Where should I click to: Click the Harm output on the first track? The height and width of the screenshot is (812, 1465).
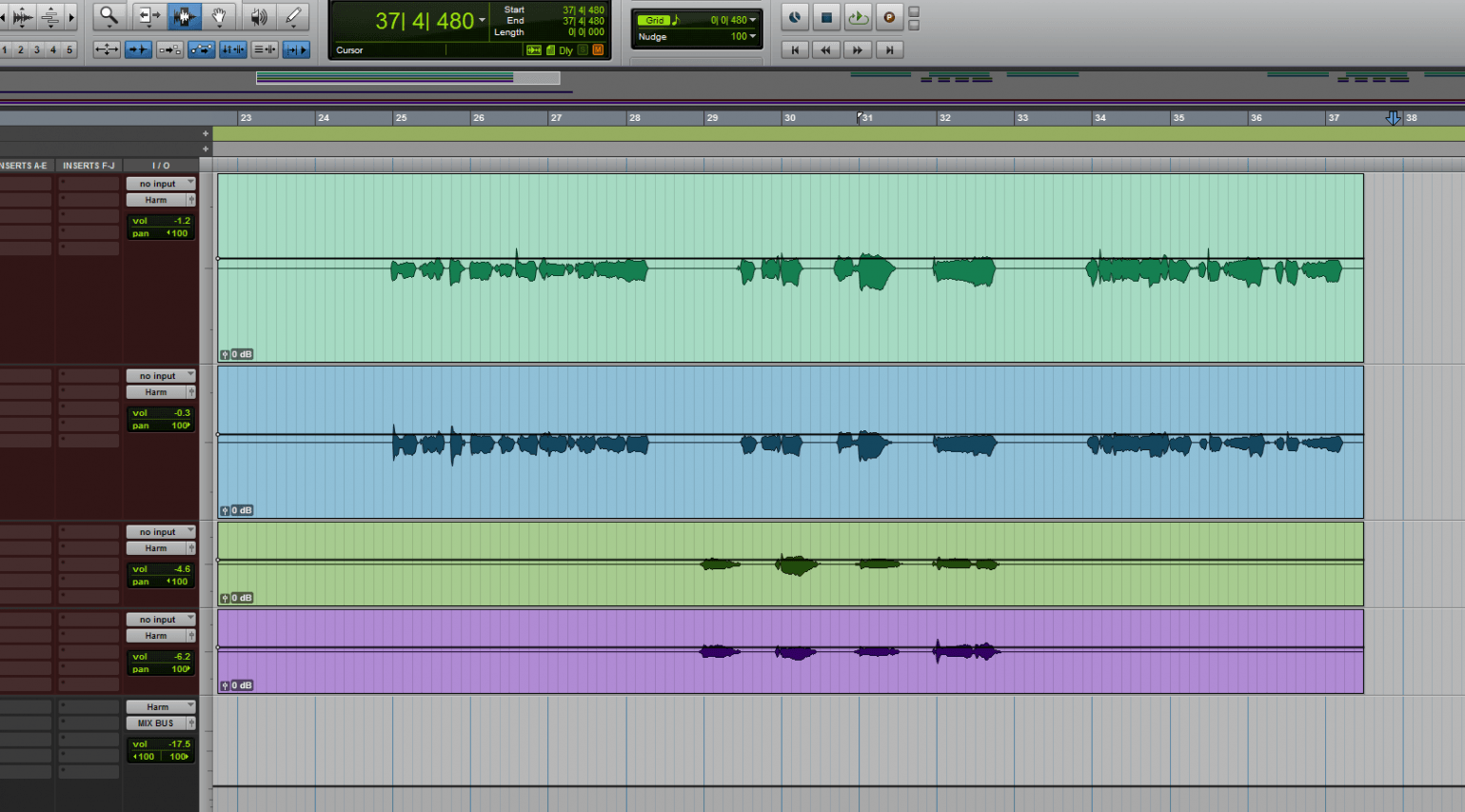click(158, 199)
